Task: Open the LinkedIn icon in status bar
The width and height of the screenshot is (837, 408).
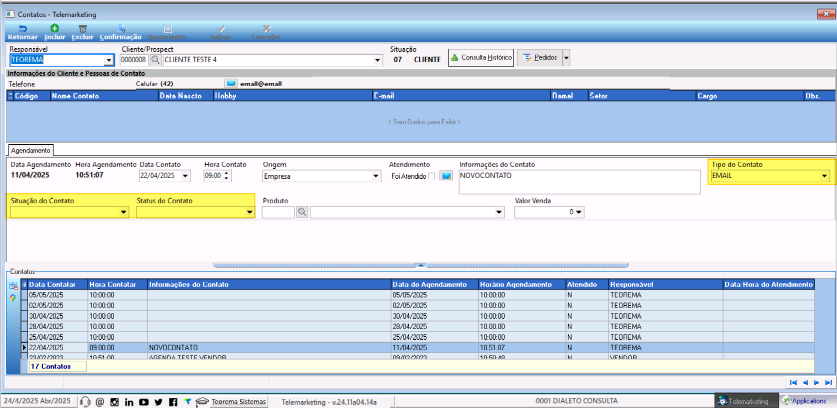Action: (x=129, y=402)
